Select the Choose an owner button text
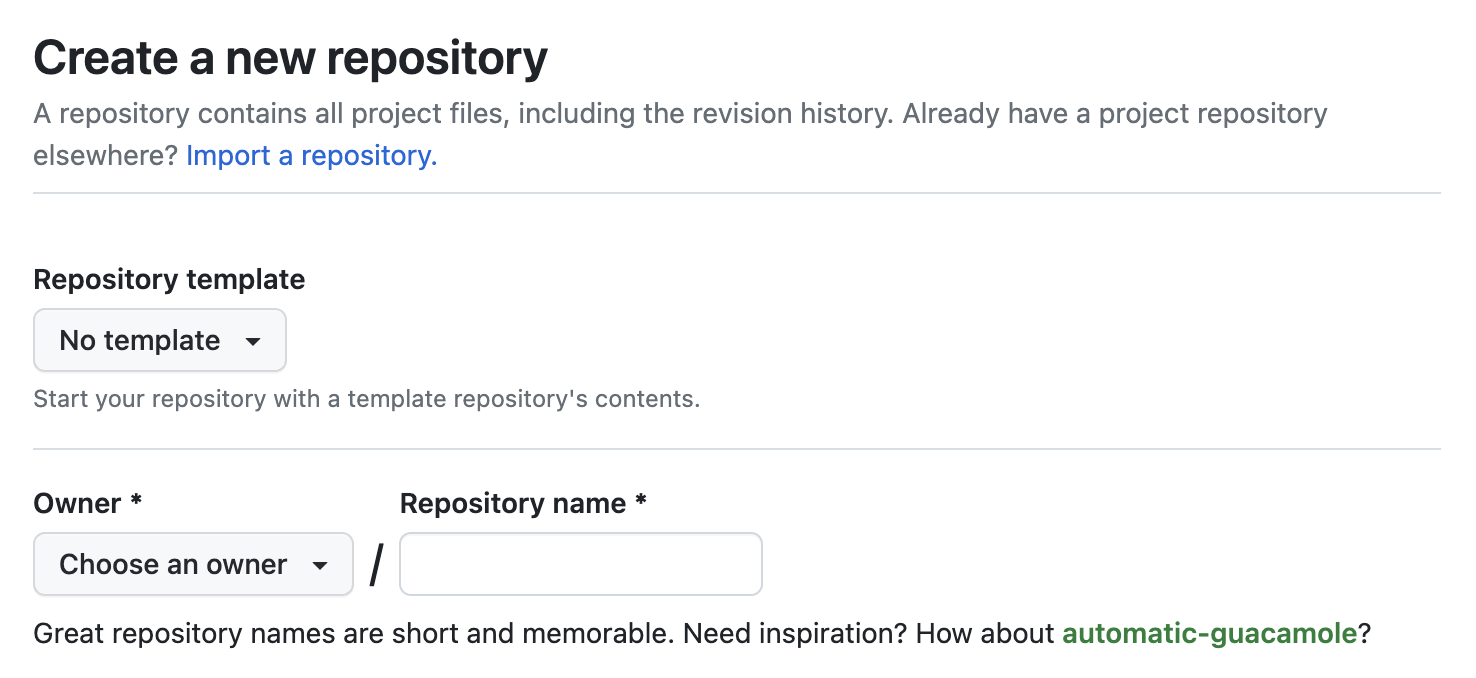This screenshot has width=1476, height=678. point(173,564)
